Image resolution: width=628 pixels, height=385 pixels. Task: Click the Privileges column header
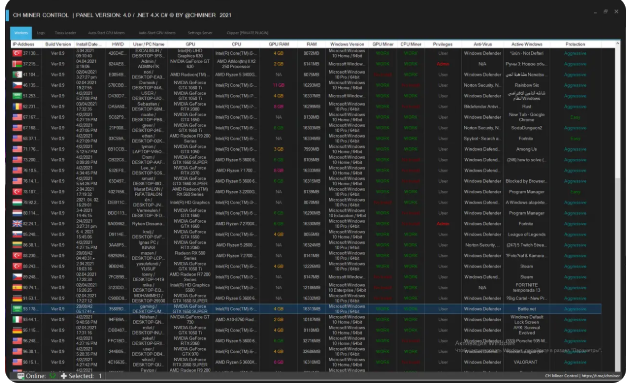(443, 44)
